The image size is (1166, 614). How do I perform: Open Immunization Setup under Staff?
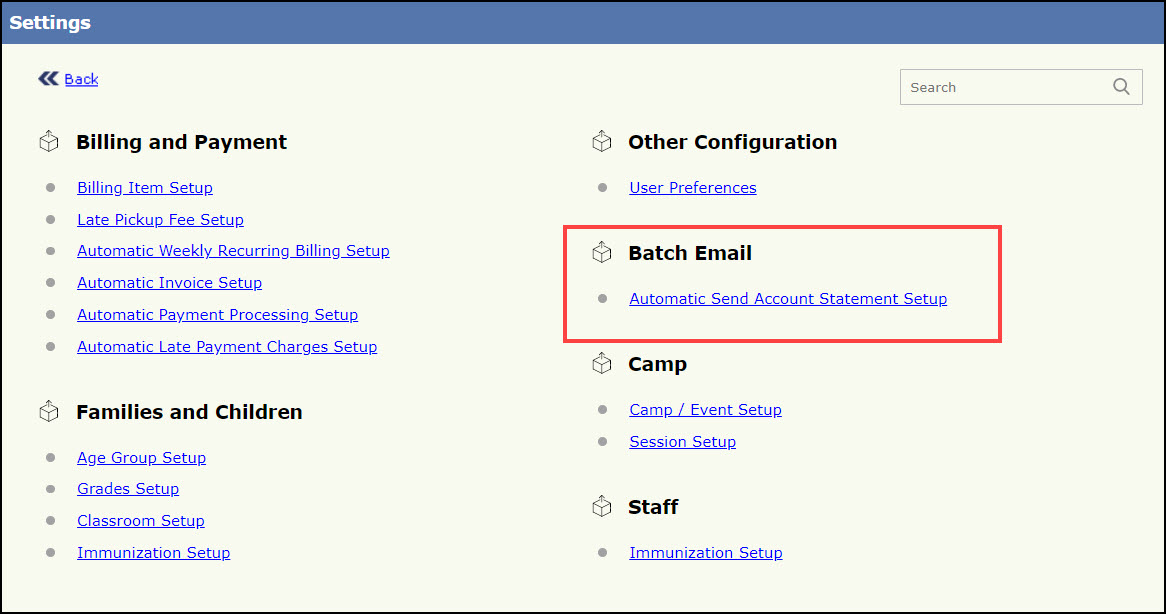click(705, 553)
